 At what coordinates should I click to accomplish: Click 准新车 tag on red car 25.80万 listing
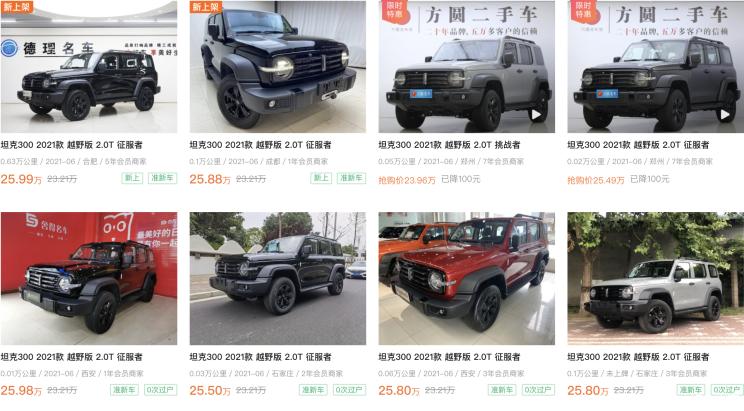(502, 390)
